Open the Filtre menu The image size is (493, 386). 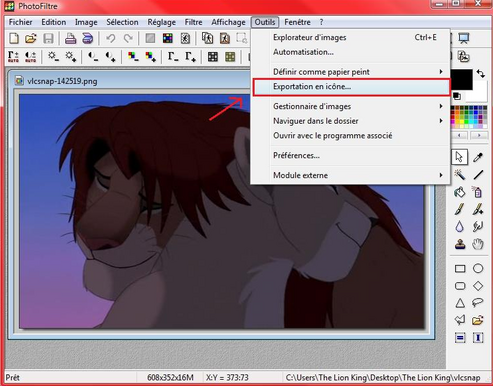193,22
